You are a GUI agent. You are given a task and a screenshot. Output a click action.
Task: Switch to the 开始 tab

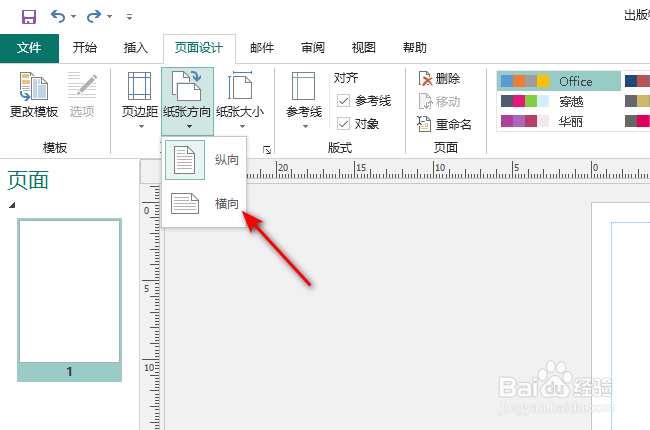coord(85,48)
